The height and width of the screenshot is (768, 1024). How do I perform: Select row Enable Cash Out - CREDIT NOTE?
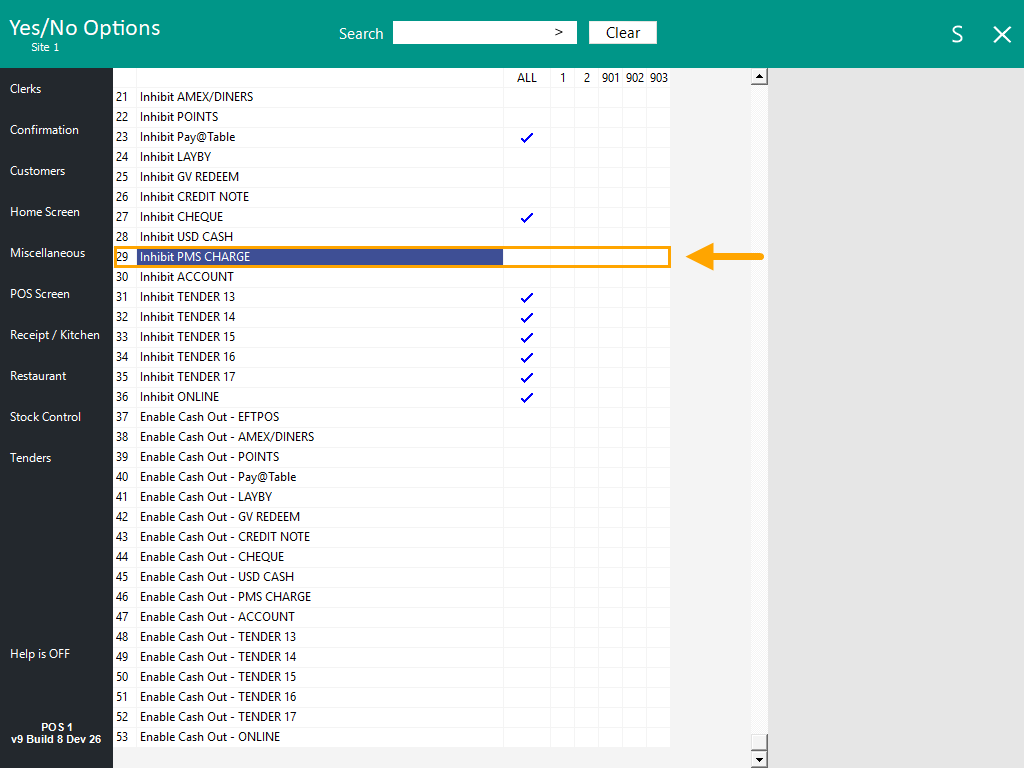(x=392, y=537)
